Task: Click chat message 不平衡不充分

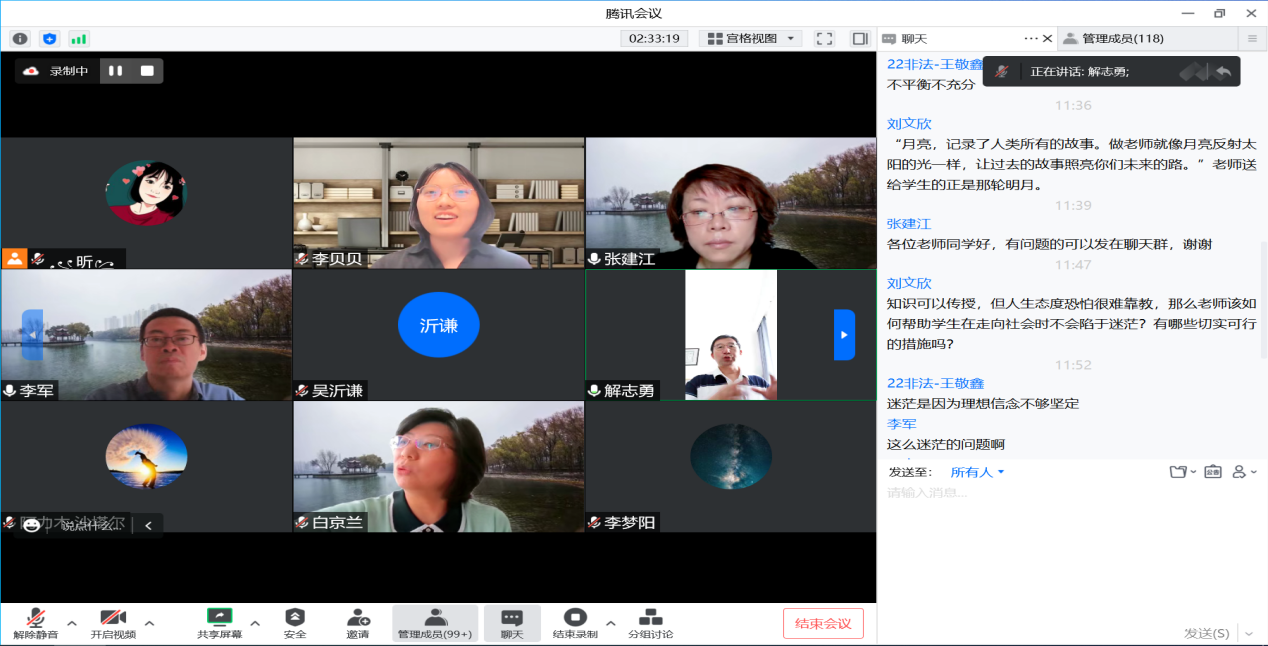Action: pos(931,84)
